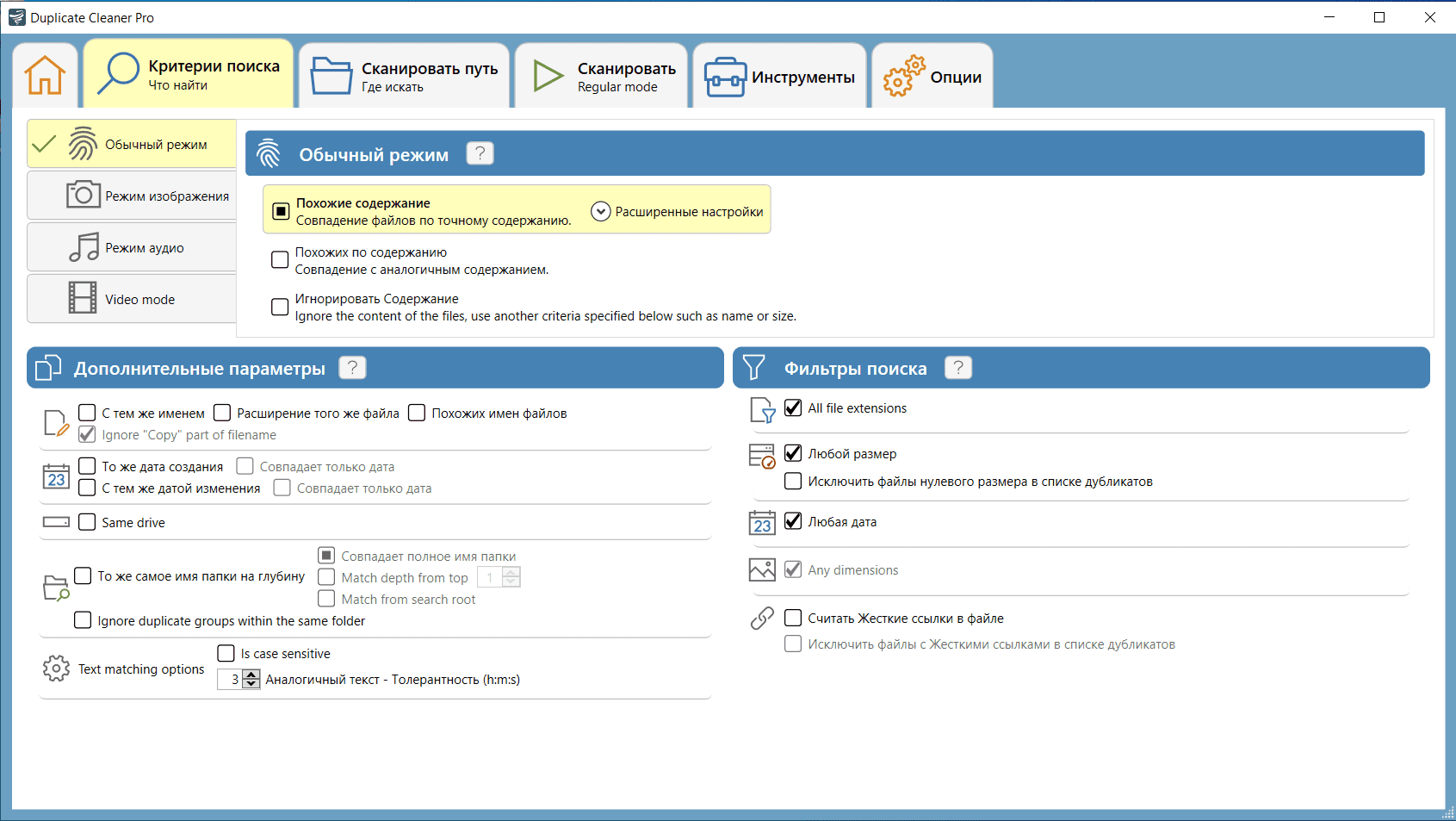Image resolution: width=1456 pixels, height=821 pixels.
Task: Maximize the Duplicate Cleaner Pro window
Action: coord(1379,17)
